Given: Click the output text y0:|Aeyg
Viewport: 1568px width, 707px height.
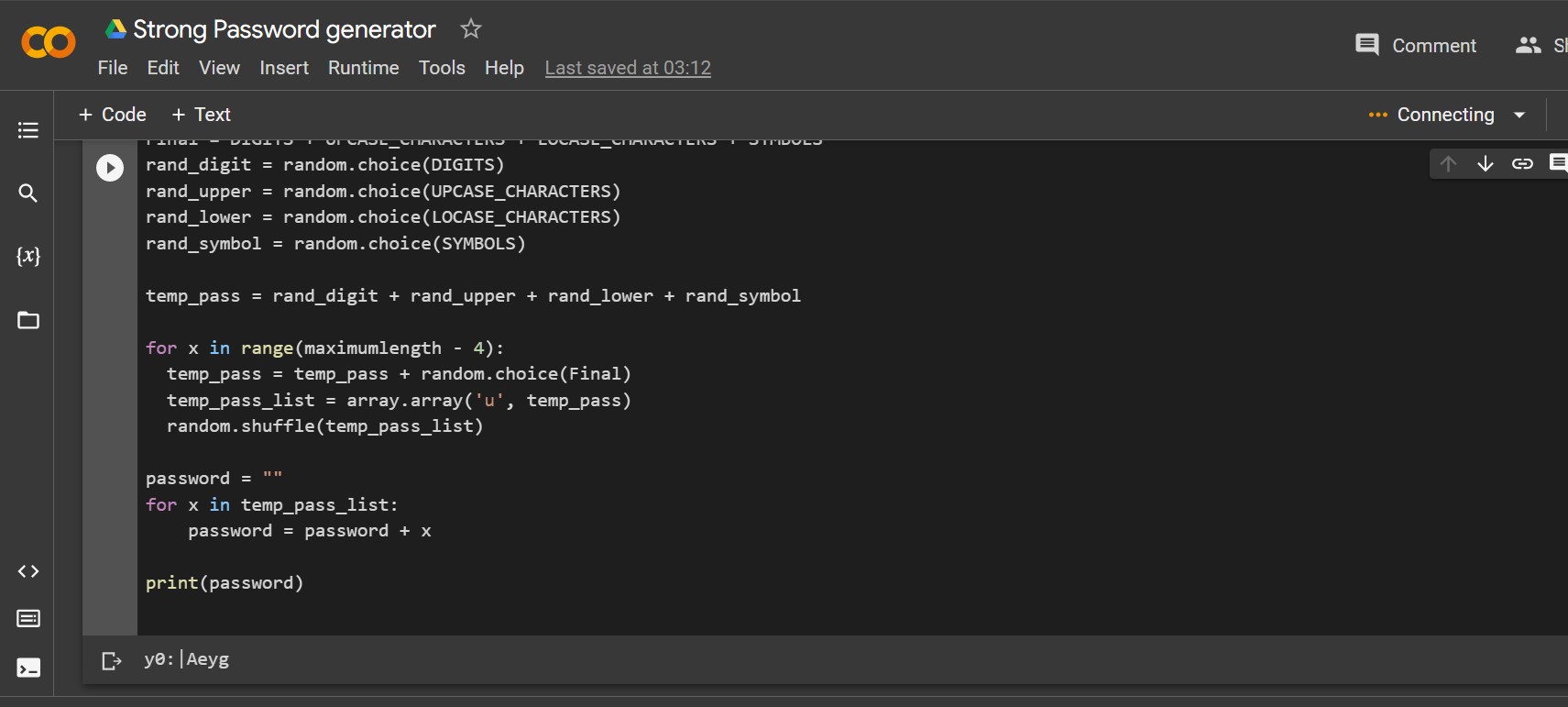Looking at the screenshot, I should click(x=186, y=659).
